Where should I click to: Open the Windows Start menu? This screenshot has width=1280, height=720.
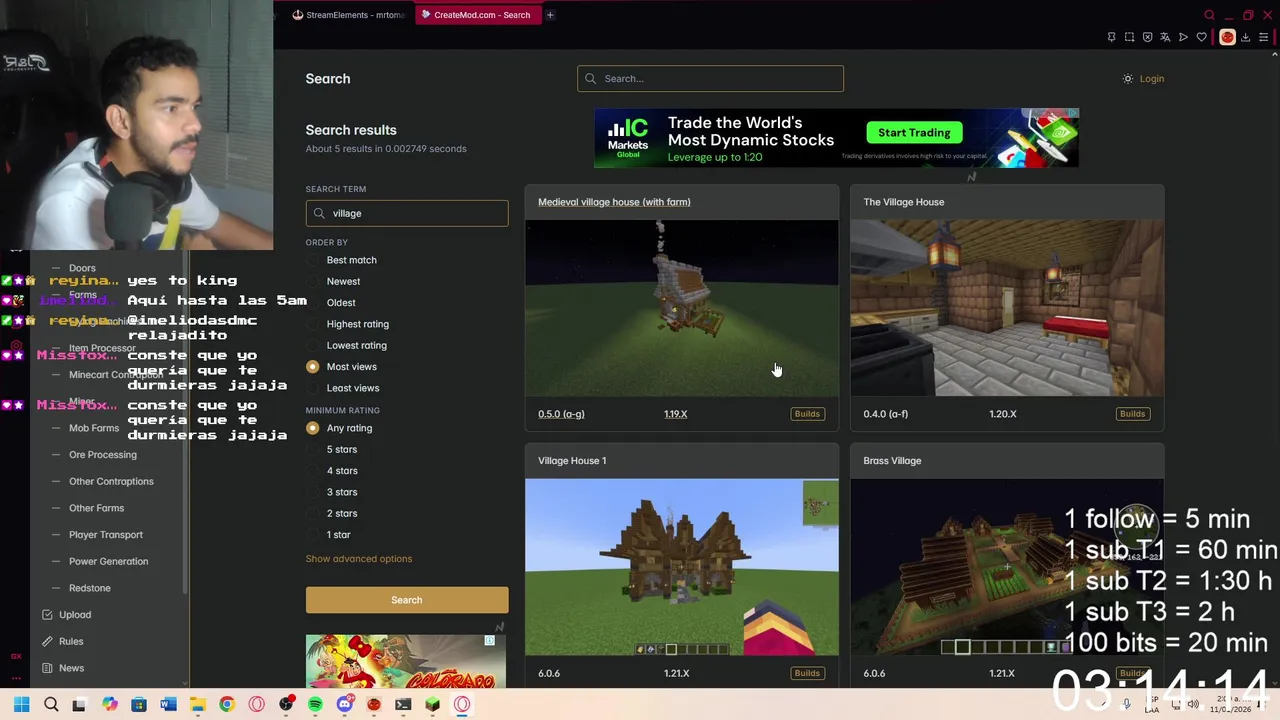point(21,704)
